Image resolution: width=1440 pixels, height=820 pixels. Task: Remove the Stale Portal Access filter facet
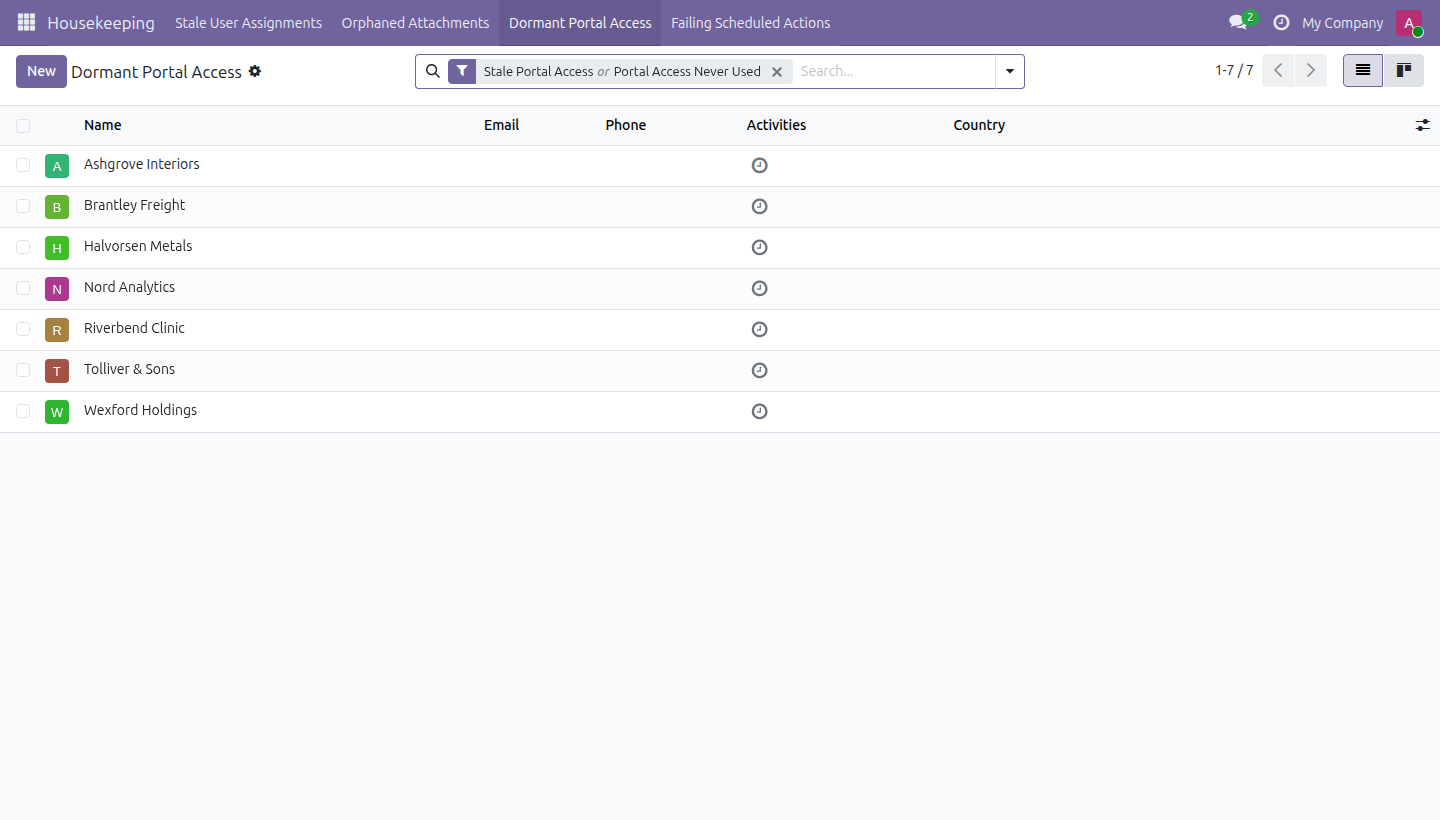777,72
